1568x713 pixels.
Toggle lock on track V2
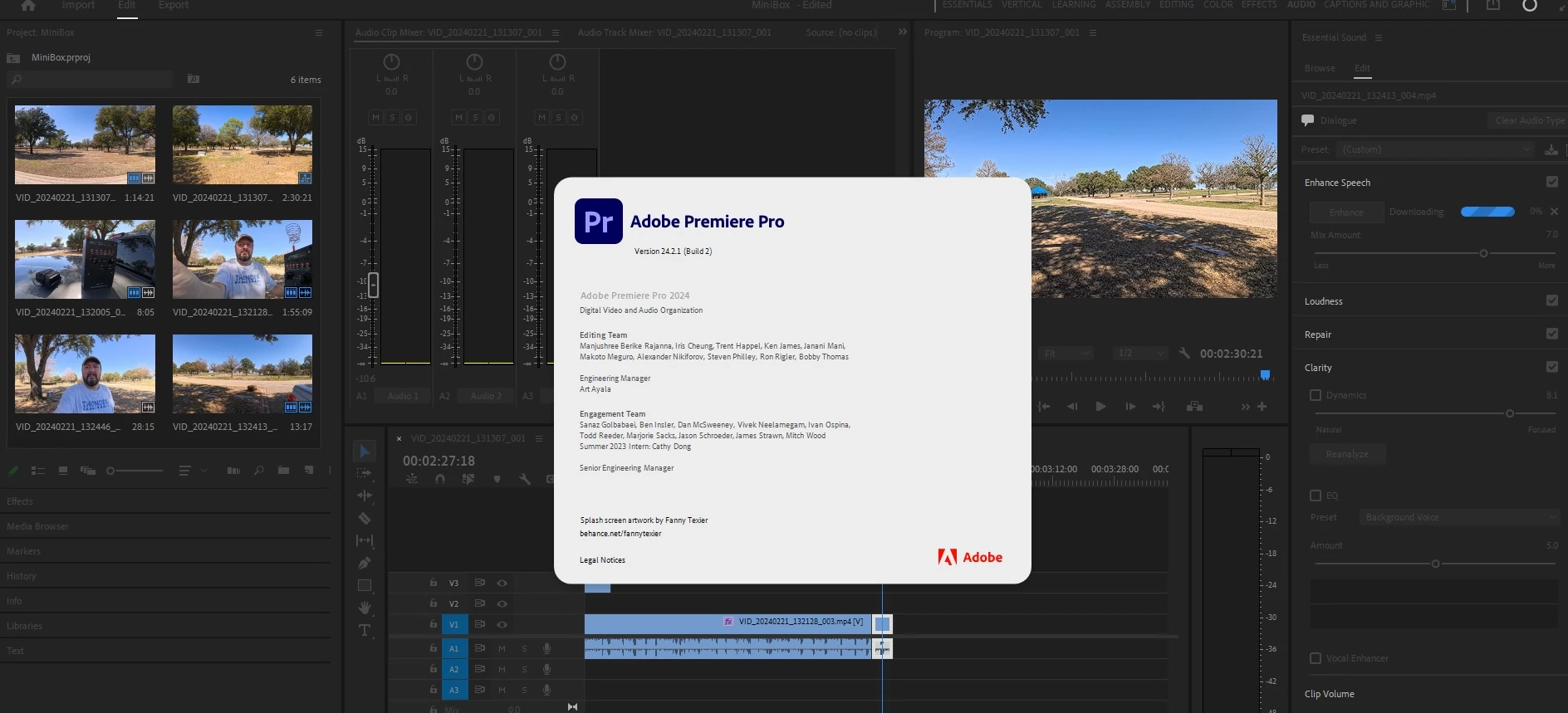(x=433, y=603)
